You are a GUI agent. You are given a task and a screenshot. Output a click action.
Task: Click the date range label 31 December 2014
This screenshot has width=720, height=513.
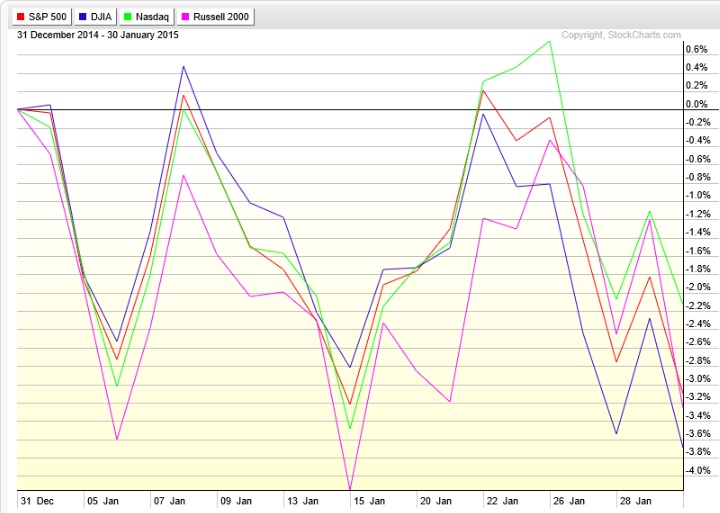pyautogui.click(x=57, y=35)
